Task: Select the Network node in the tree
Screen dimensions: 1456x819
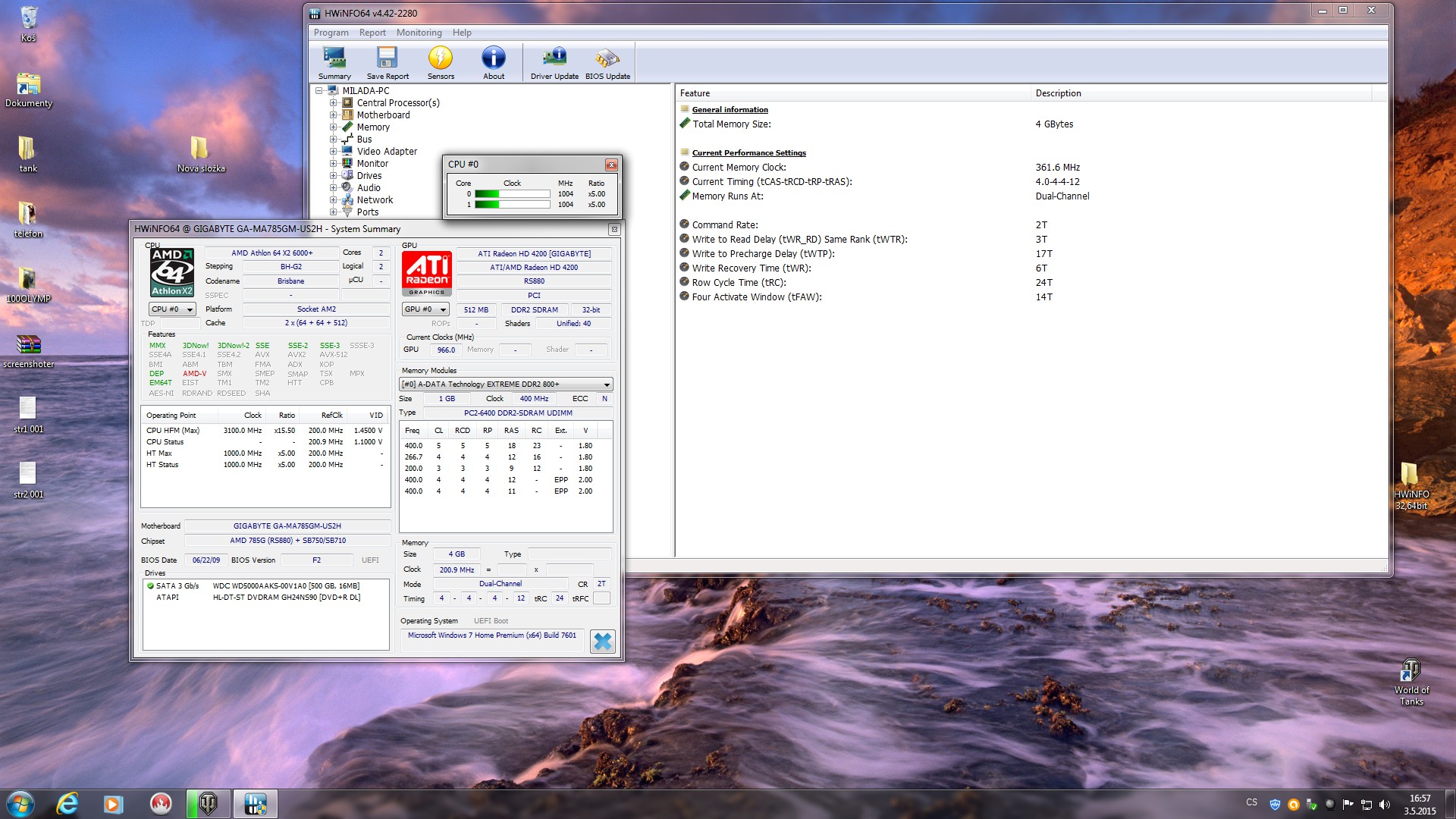Action: [375, 200]
